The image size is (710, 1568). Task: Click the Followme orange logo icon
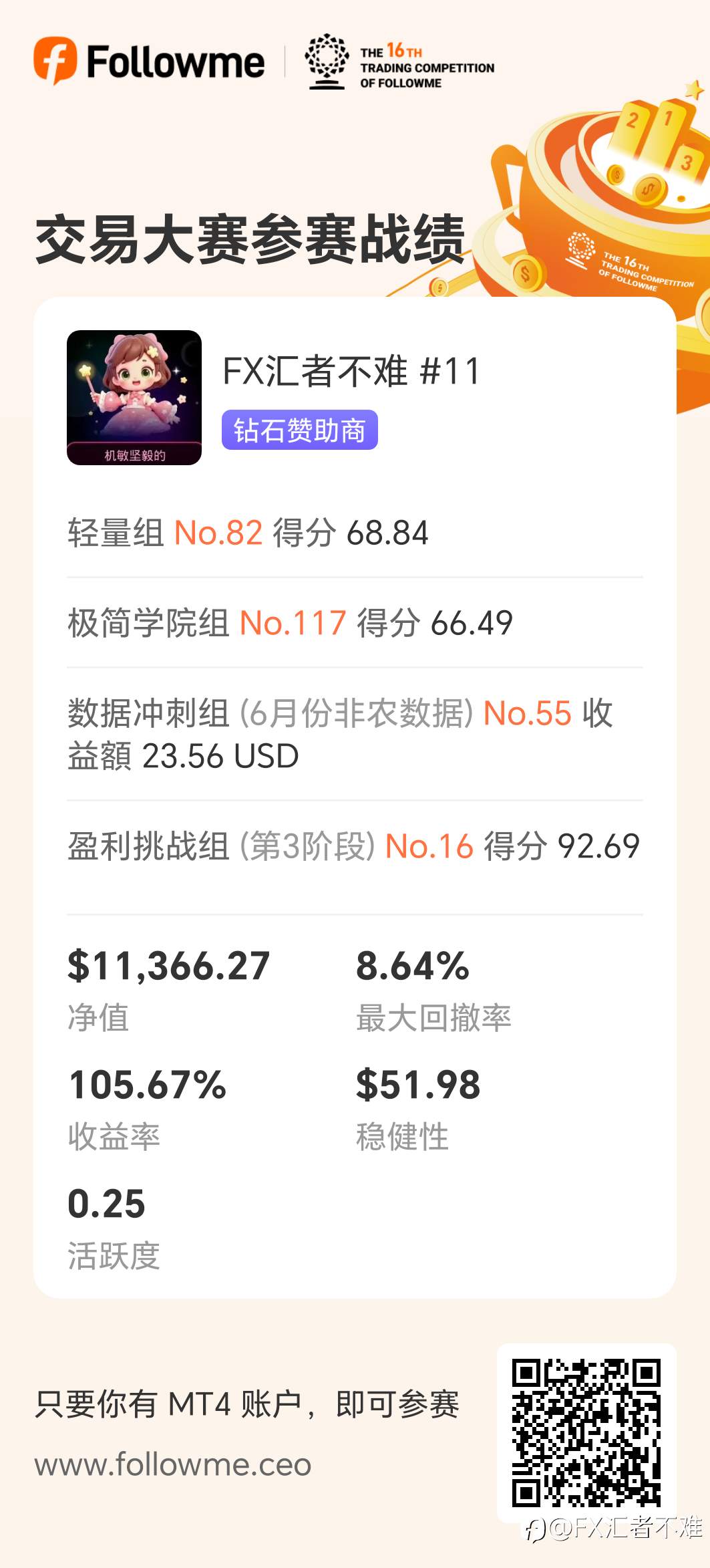55,60
